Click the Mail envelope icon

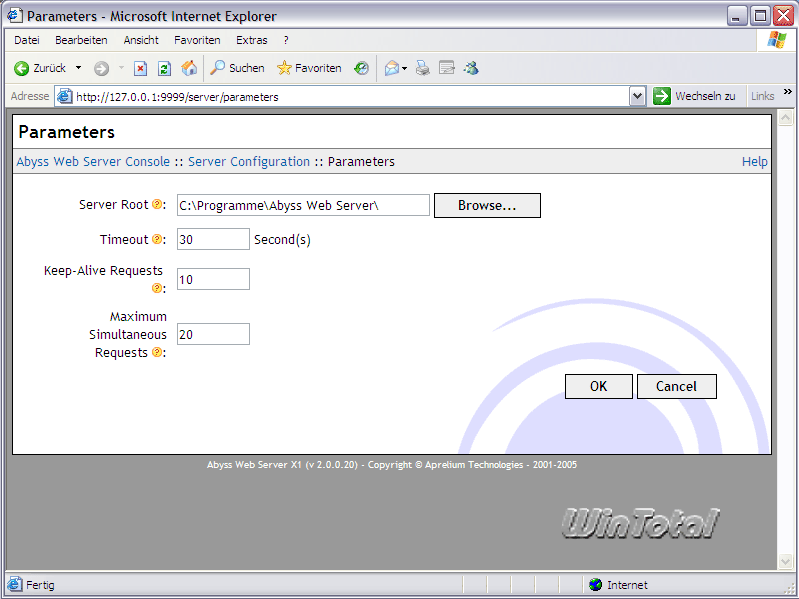point(392,68)
